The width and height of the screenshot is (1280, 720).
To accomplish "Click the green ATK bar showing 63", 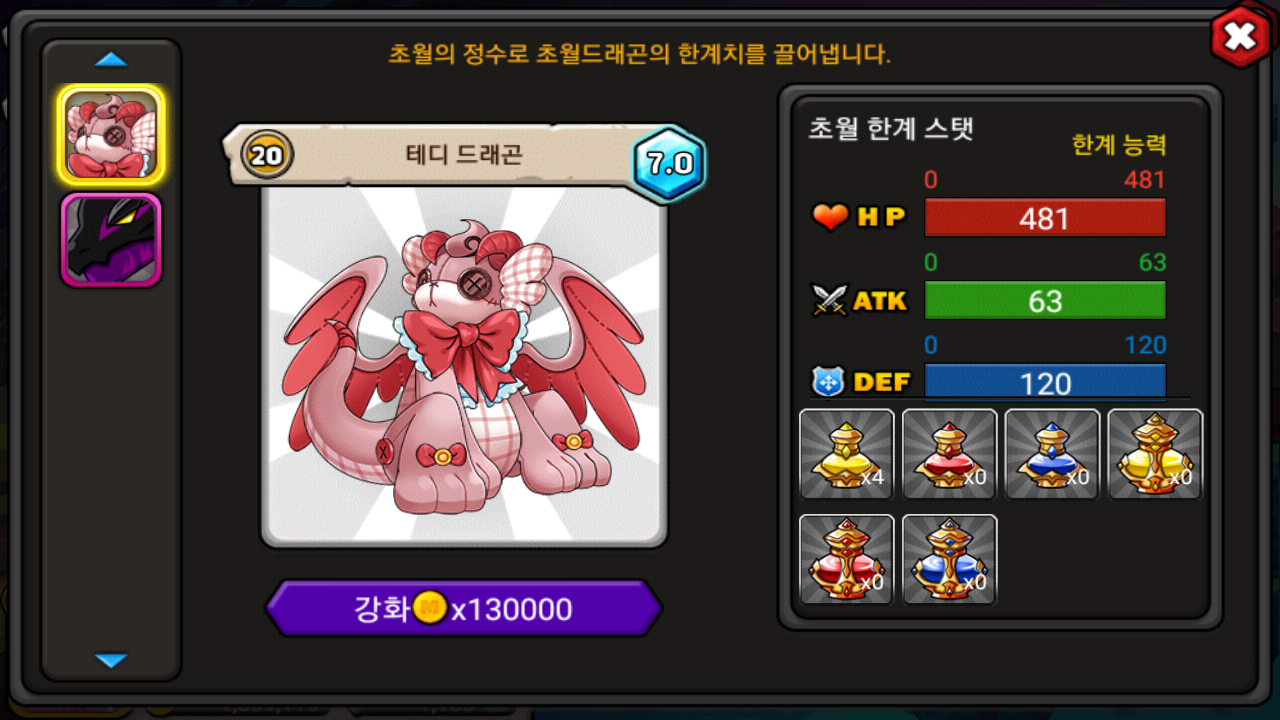I will pos(1045,300).
